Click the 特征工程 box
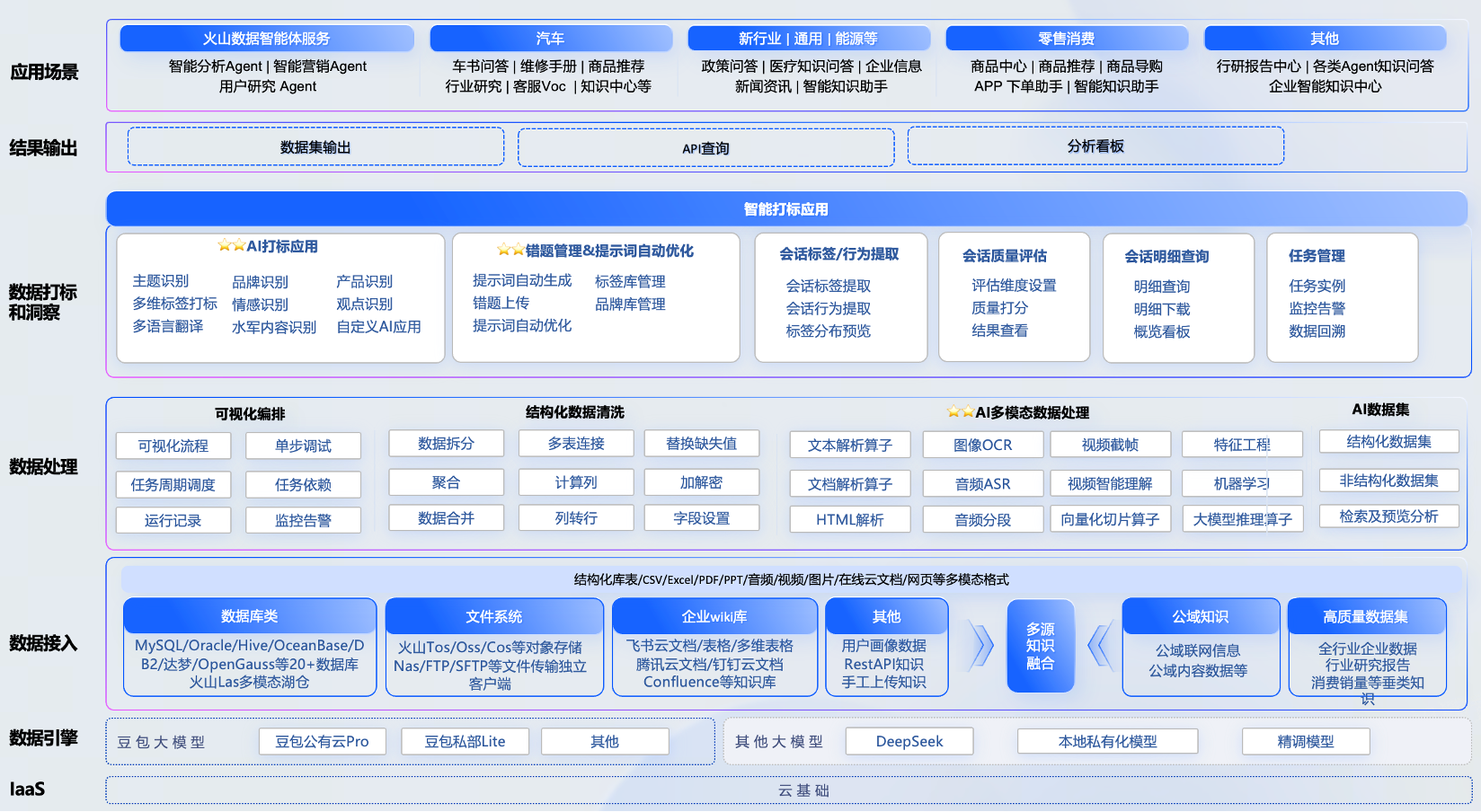The height and width of the screenshot is (812, 1481). [1242, 445]
